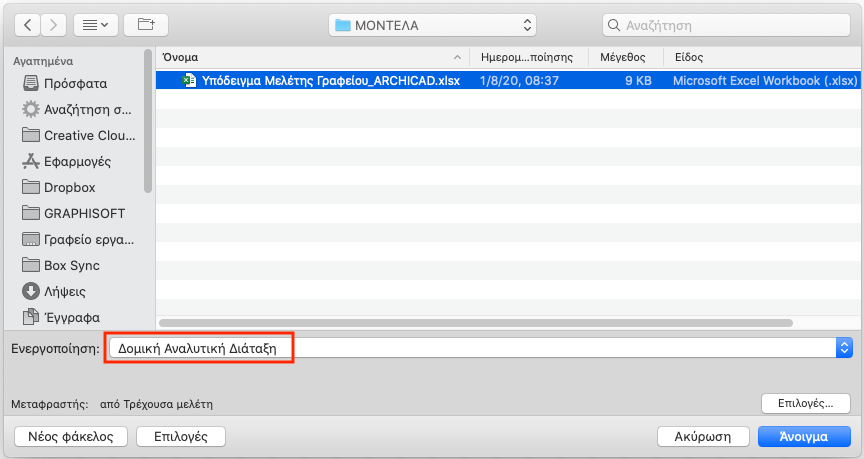The width and height of the screenshot is (864, 459).
Task: Click the bottom Επιλογές button
Action: [181, 436]
